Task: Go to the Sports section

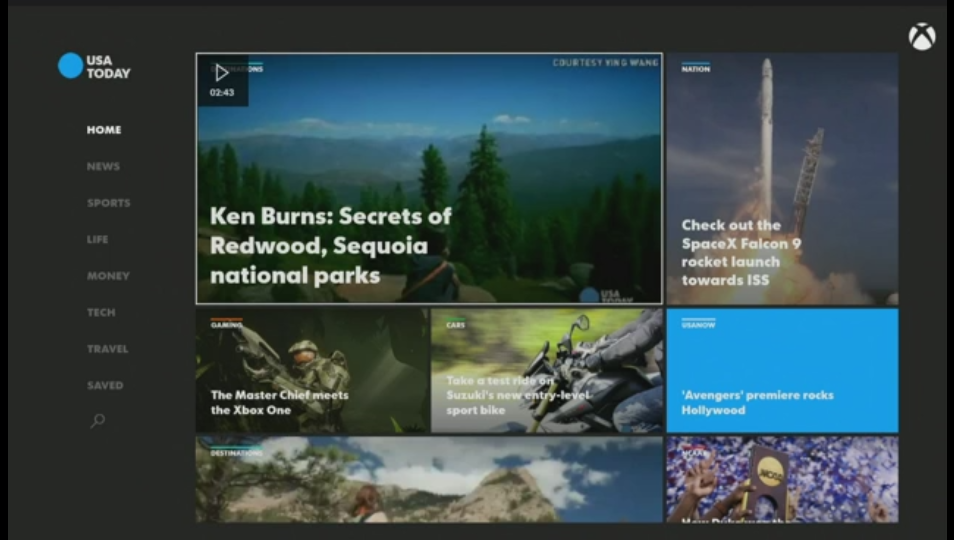Action: tap(108, 203)
